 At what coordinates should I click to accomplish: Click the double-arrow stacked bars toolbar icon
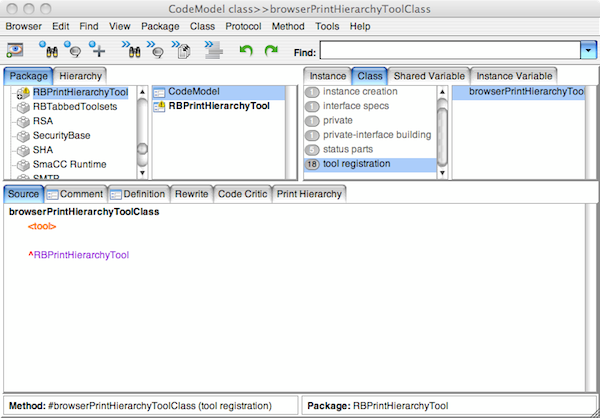point(214,50)
